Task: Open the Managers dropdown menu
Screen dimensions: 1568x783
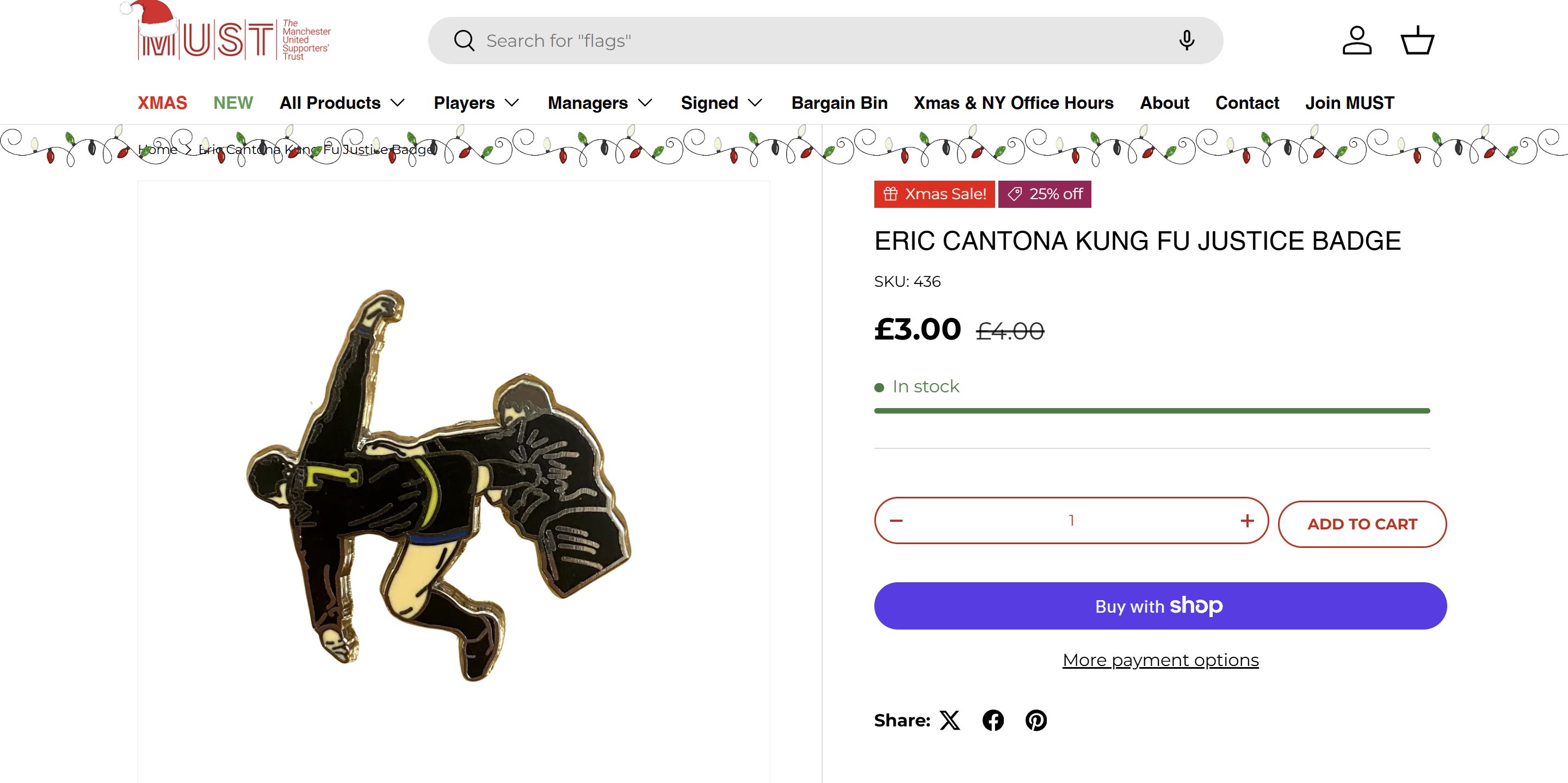Action: (600, 103)
